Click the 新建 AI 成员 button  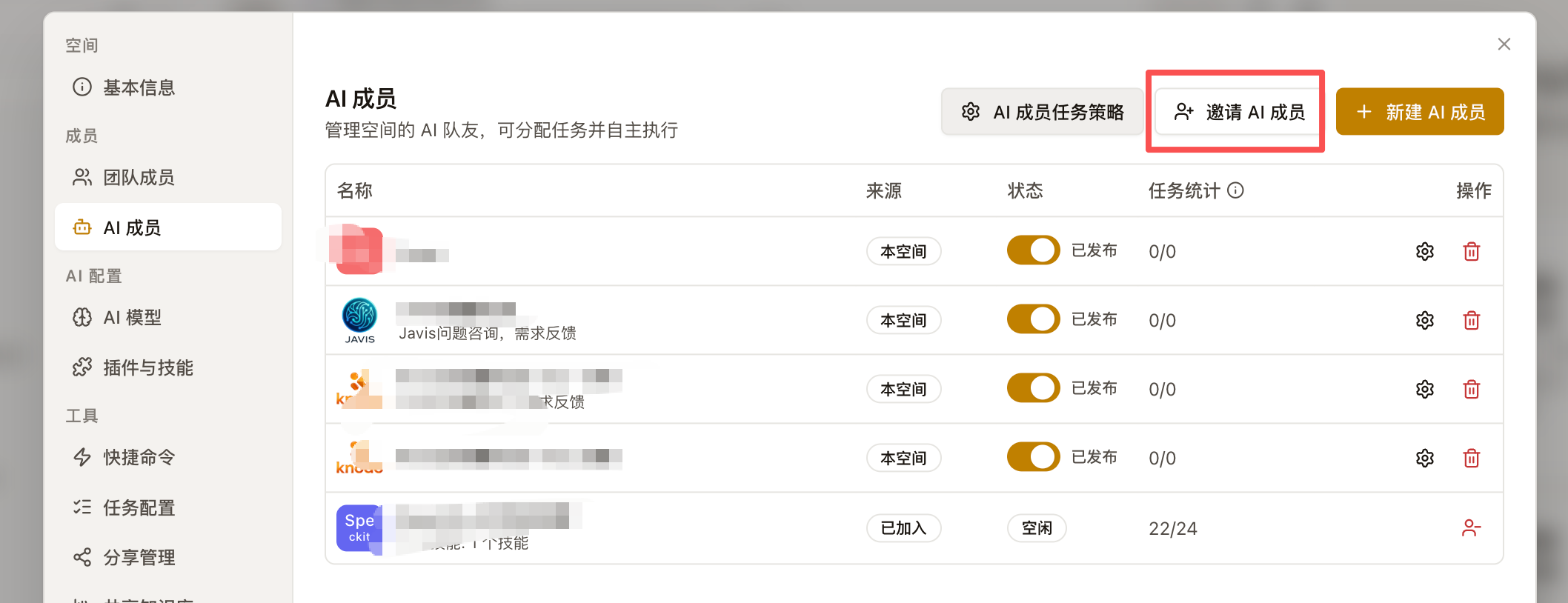1420,112
